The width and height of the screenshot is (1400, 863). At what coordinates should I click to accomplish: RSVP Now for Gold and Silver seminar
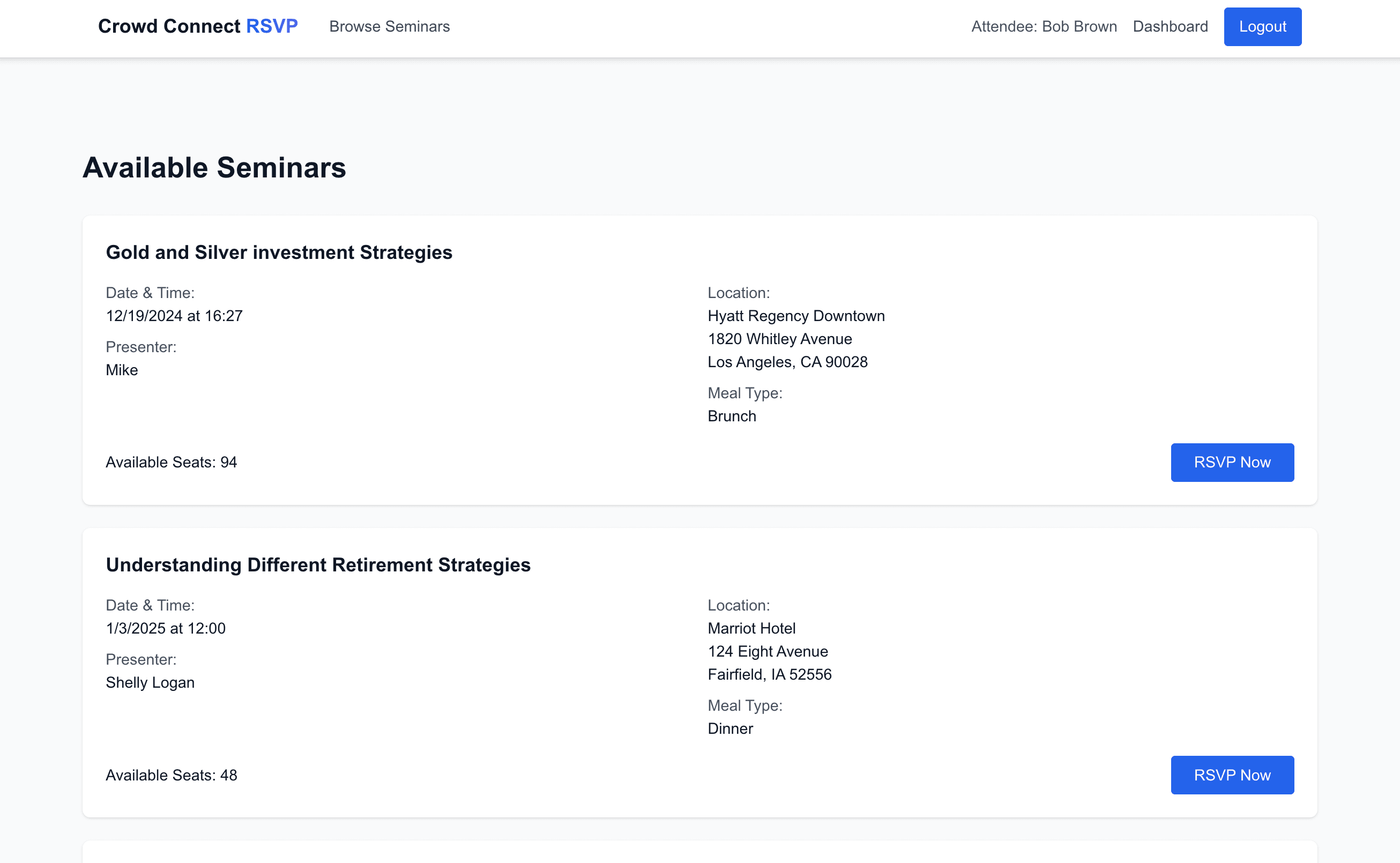(1232, 462)
